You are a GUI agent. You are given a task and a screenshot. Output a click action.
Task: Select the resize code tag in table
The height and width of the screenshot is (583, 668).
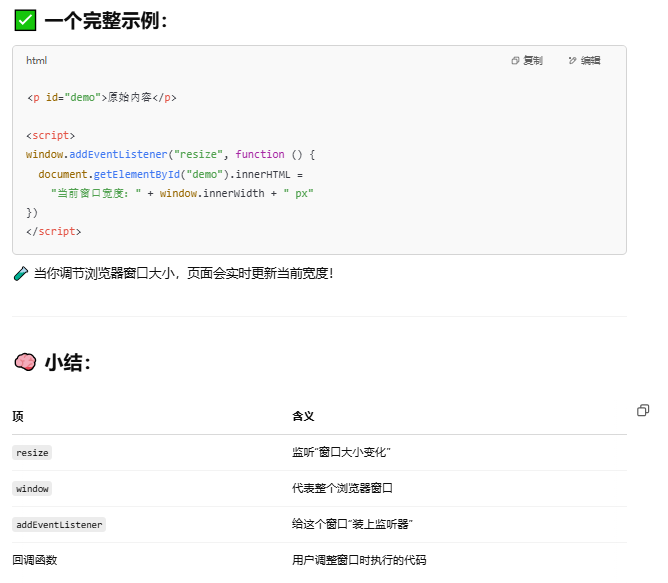(x=32, y=453)
